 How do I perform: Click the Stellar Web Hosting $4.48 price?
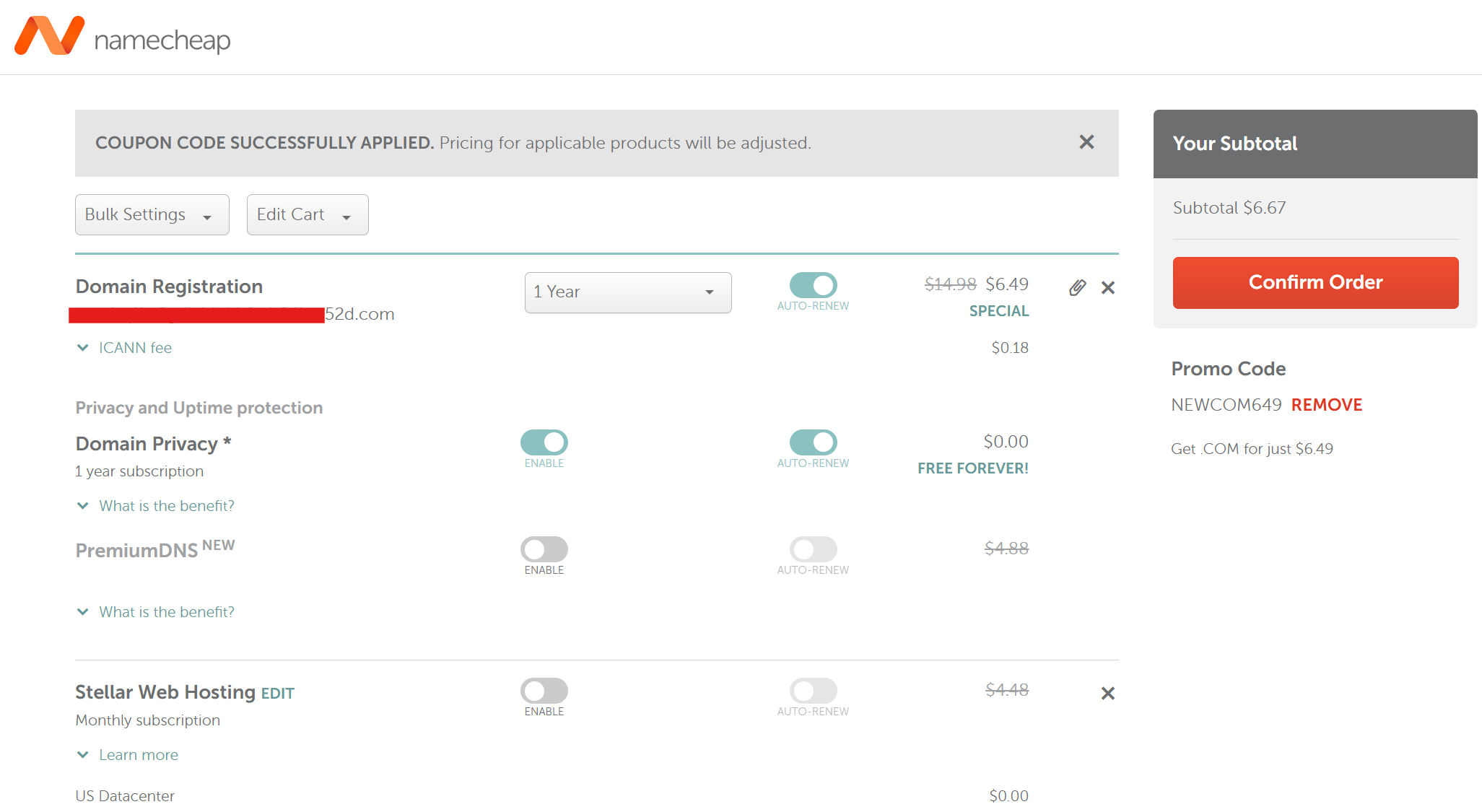point(1007,690)
